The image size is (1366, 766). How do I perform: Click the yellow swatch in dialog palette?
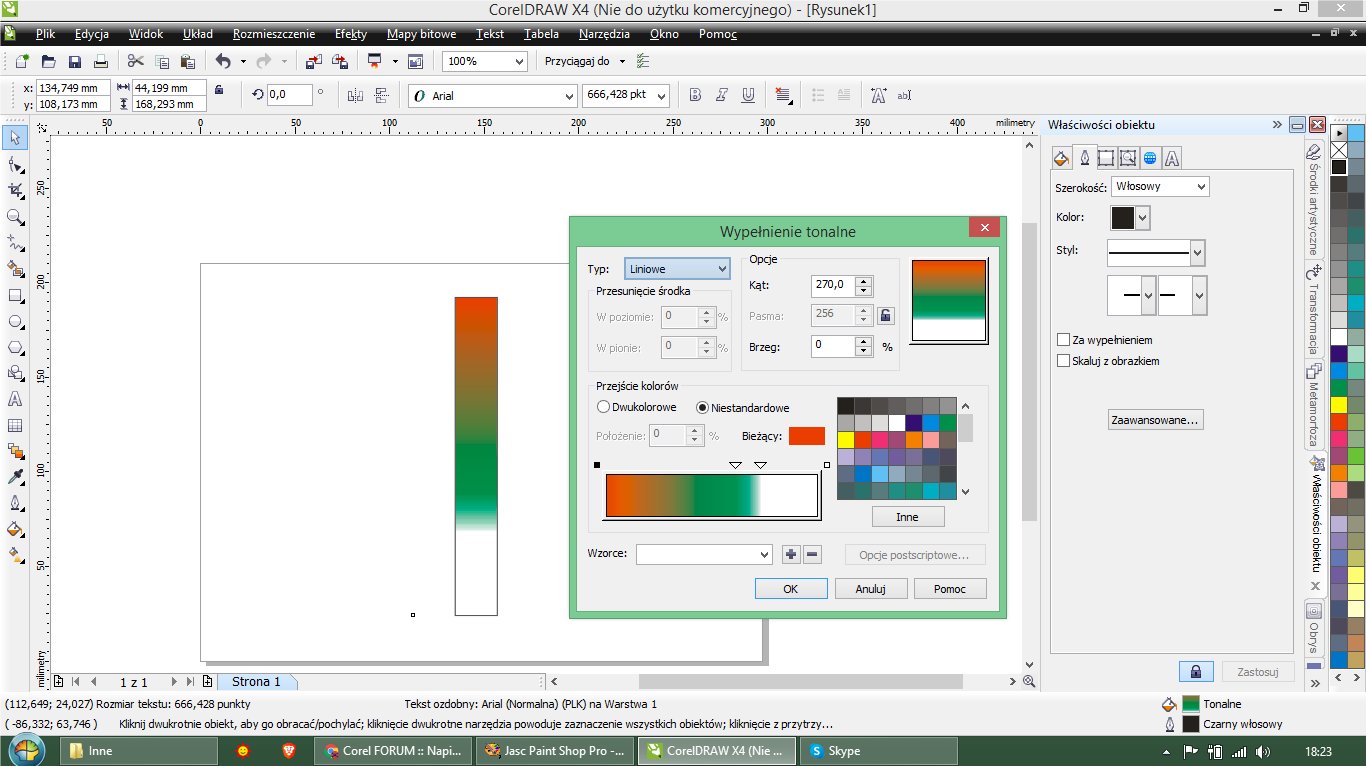pos(846,440)
